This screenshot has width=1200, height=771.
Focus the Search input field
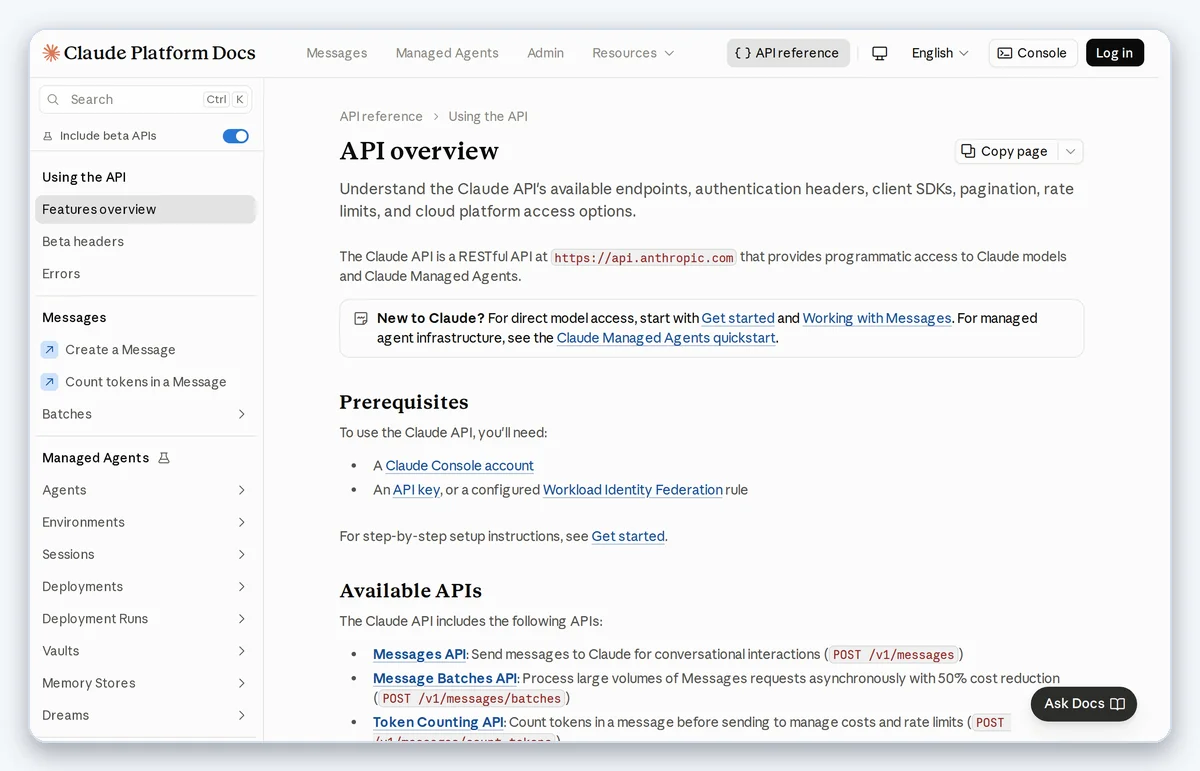(145, 99)
